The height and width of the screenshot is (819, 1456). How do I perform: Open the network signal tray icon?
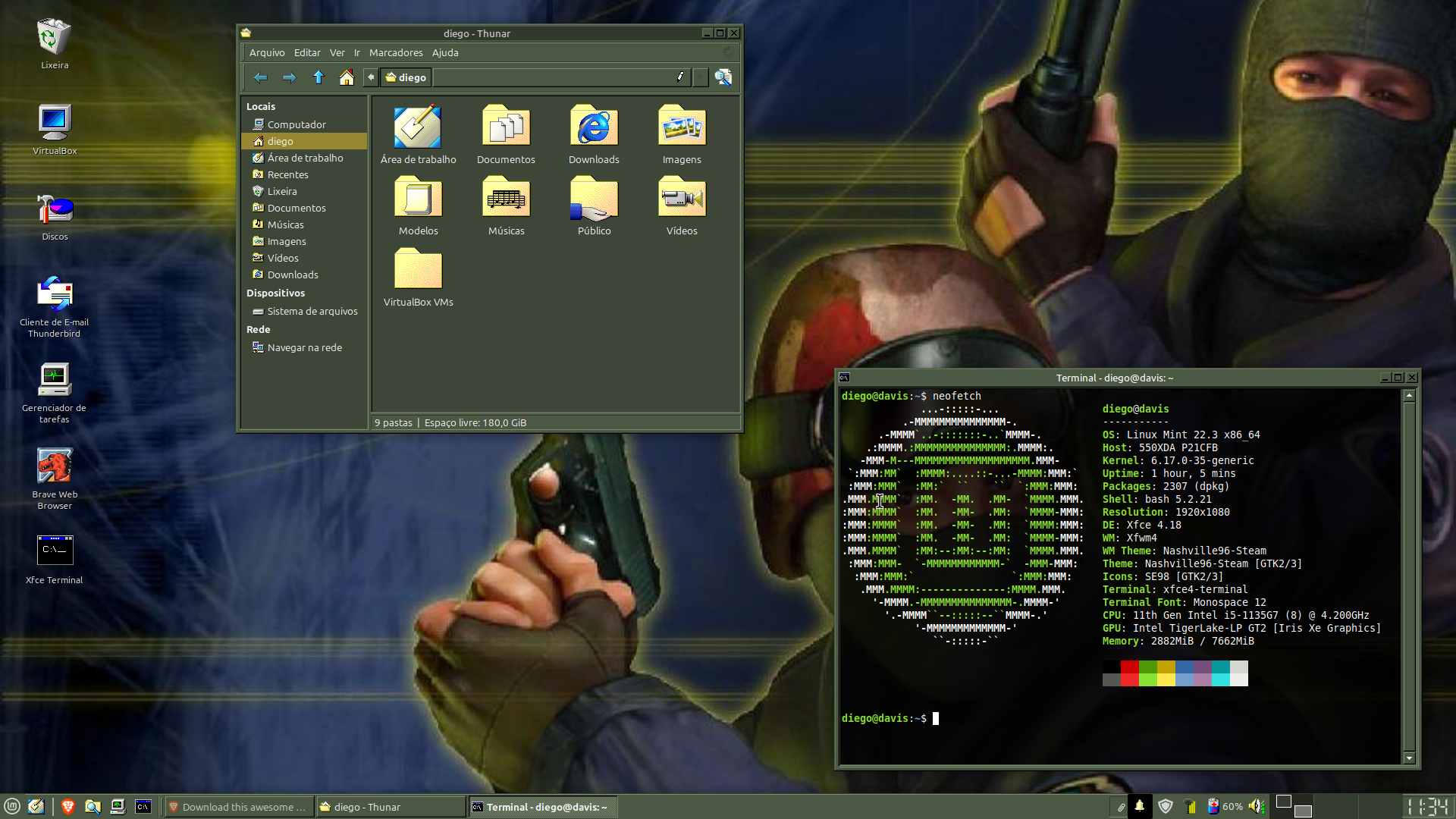pos(1191,806)
